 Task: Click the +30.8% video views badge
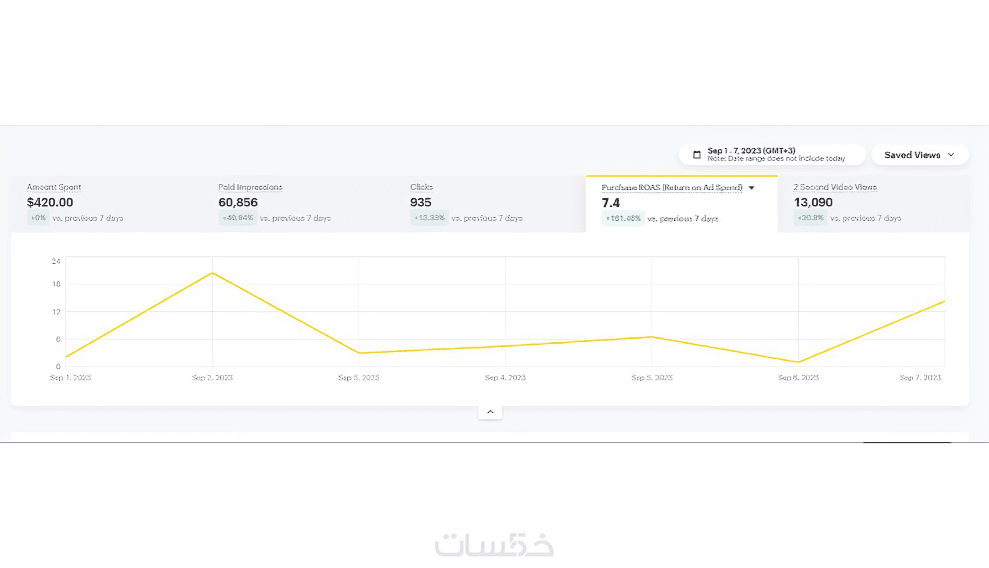809,218
